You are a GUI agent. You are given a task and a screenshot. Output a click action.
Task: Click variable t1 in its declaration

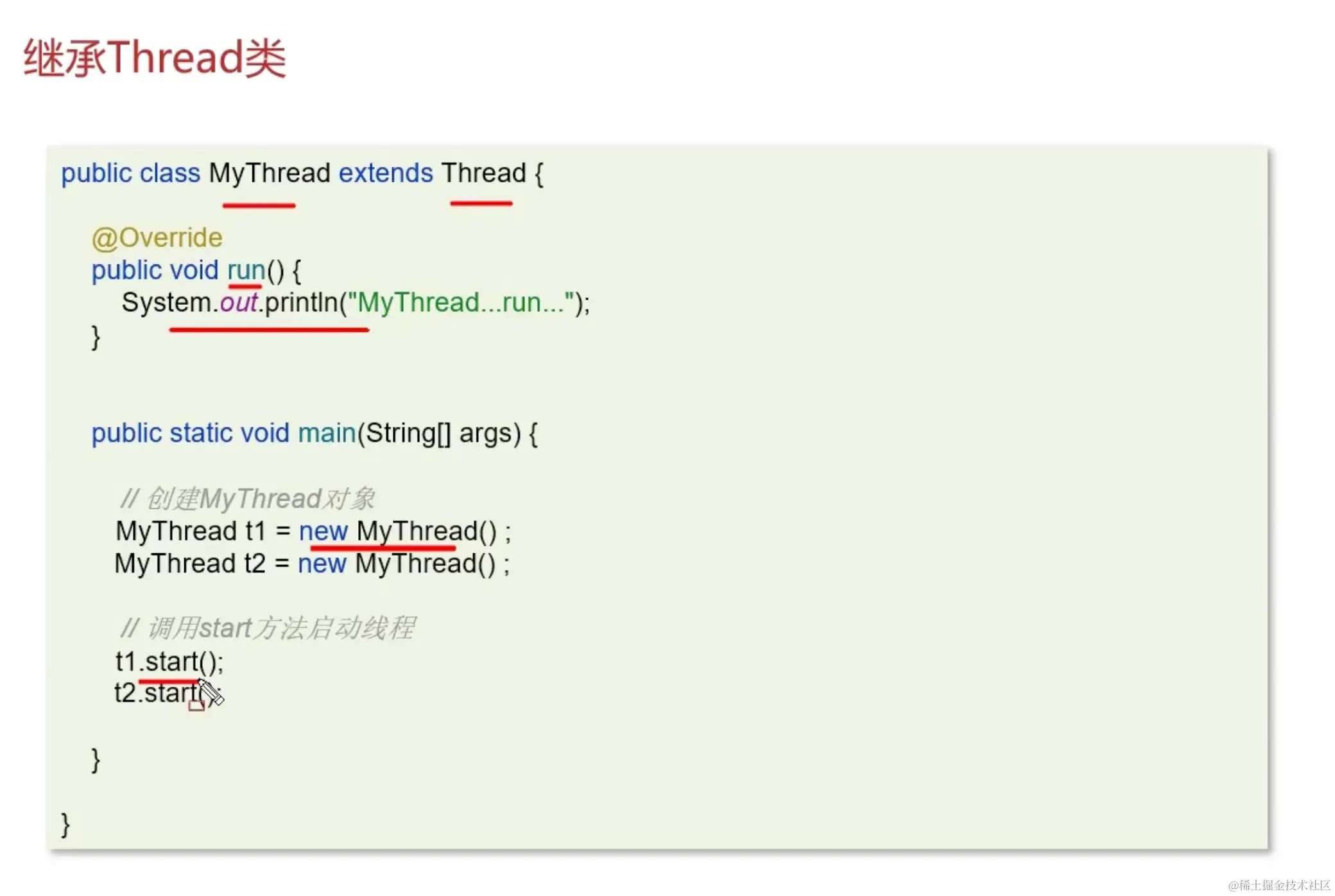pos(255,531)
